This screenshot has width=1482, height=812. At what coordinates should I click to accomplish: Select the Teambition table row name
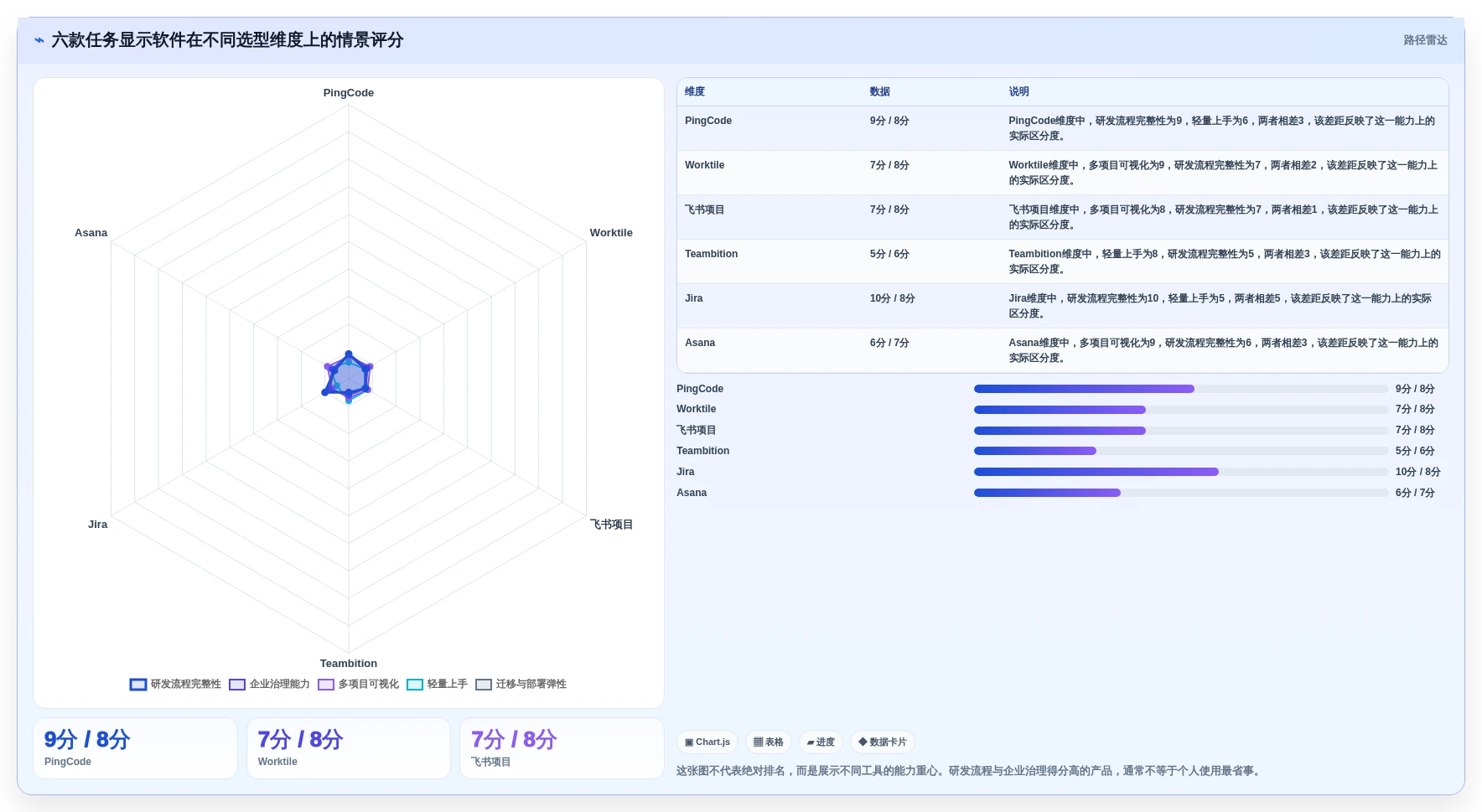(x=711, y=254)
